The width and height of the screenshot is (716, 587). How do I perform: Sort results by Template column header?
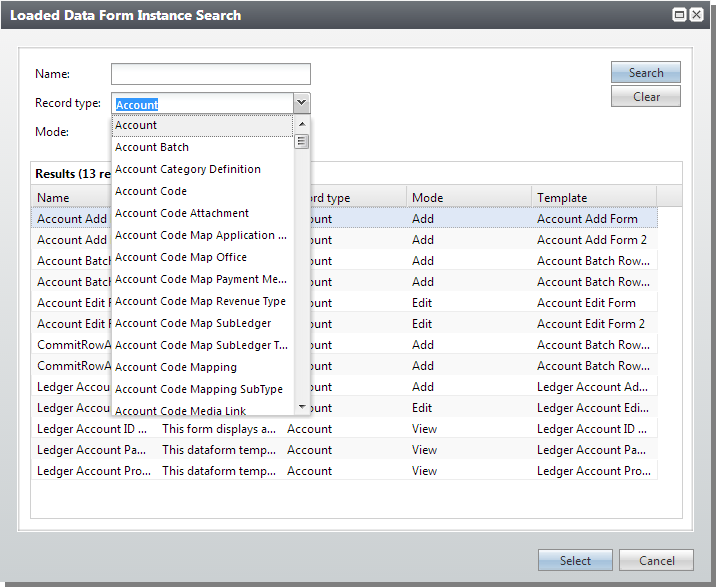coord(594,197)
